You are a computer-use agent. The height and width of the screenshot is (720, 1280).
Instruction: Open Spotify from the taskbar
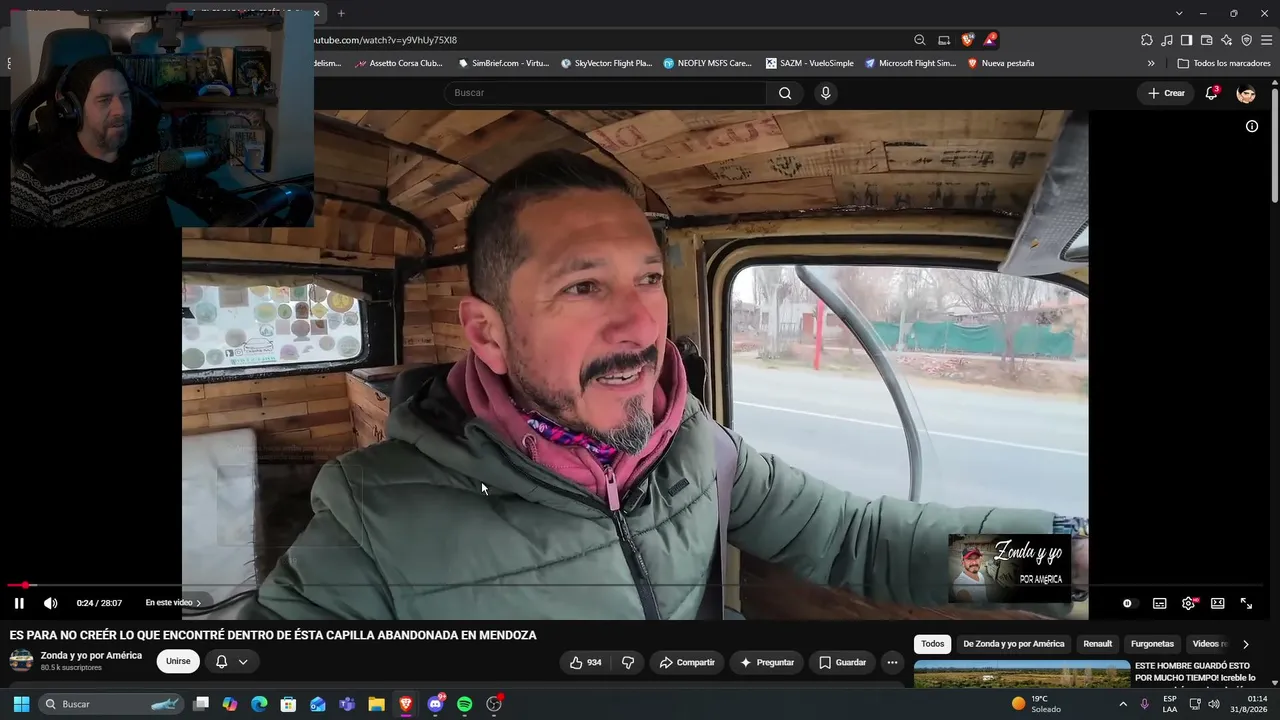[x=464, y=704]
